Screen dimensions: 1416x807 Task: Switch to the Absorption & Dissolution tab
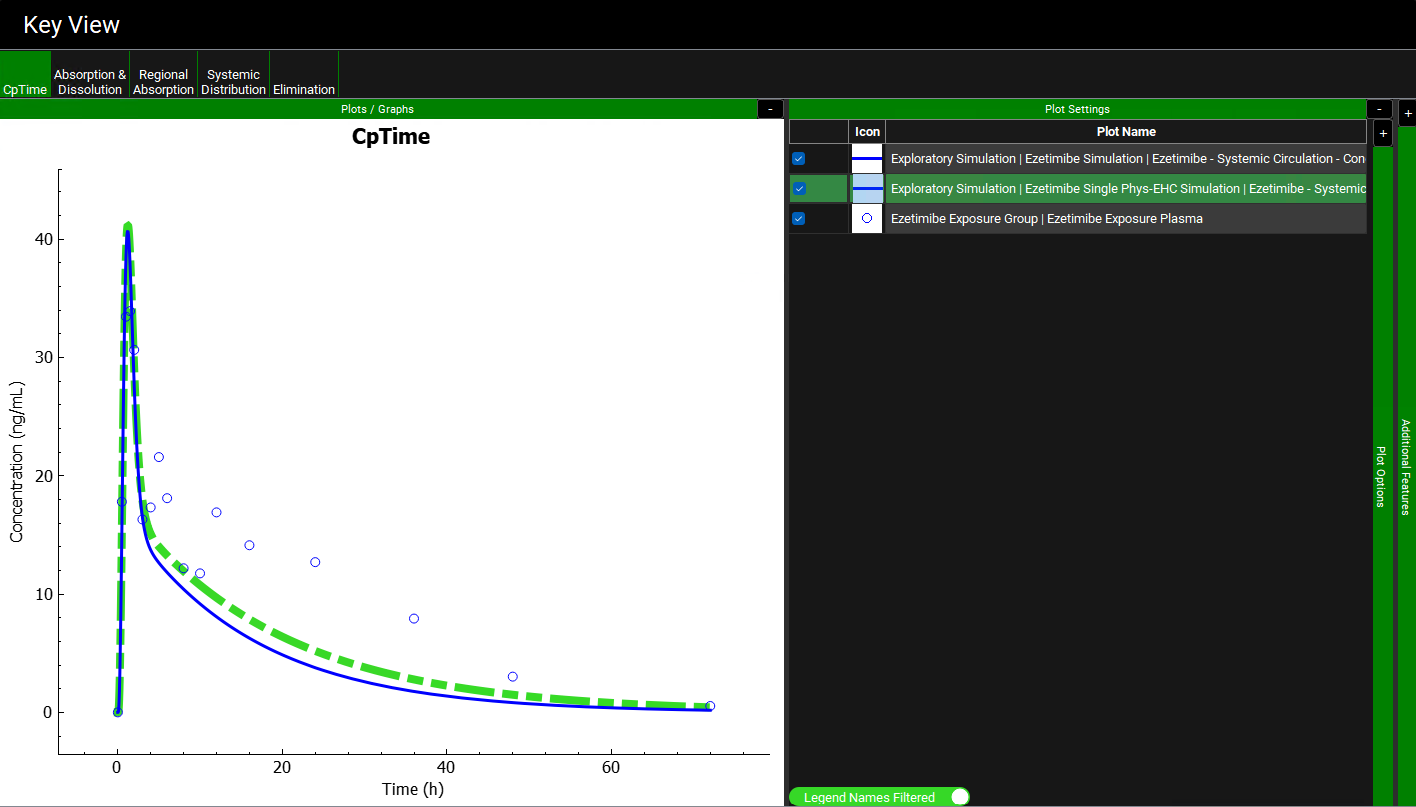point(90,82)
